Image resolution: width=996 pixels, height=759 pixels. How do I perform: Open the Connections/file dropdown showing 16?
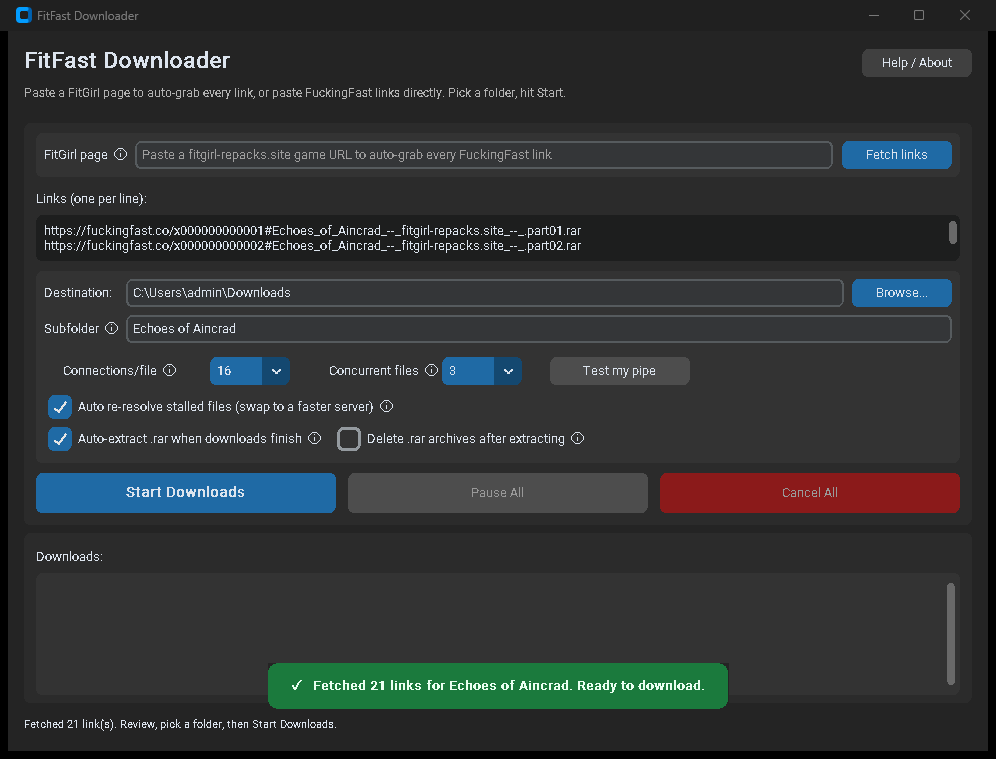pos(250,370)
